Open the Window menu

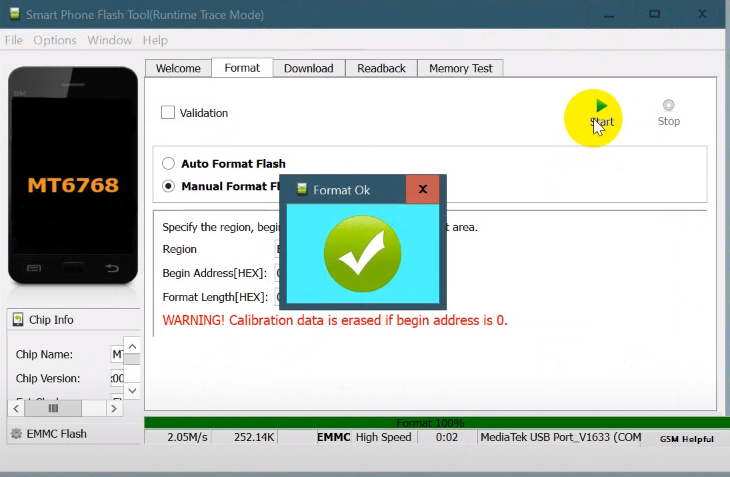pos(109,40)
